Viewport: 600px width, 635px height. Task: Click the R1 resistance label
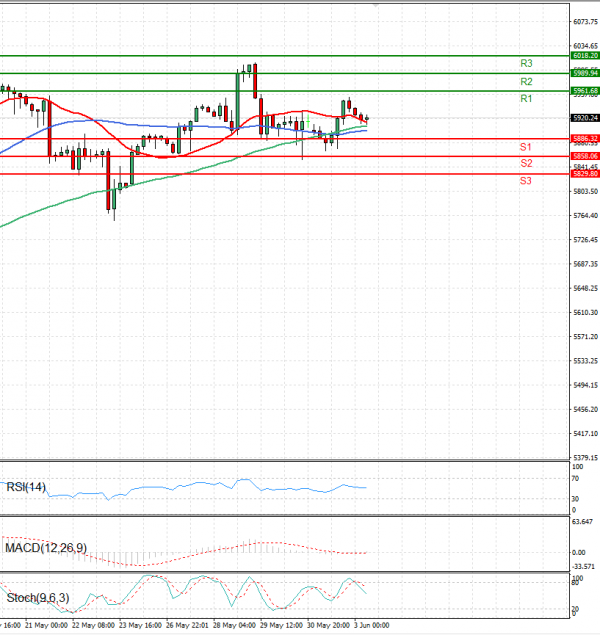click(x=526, y=99)
